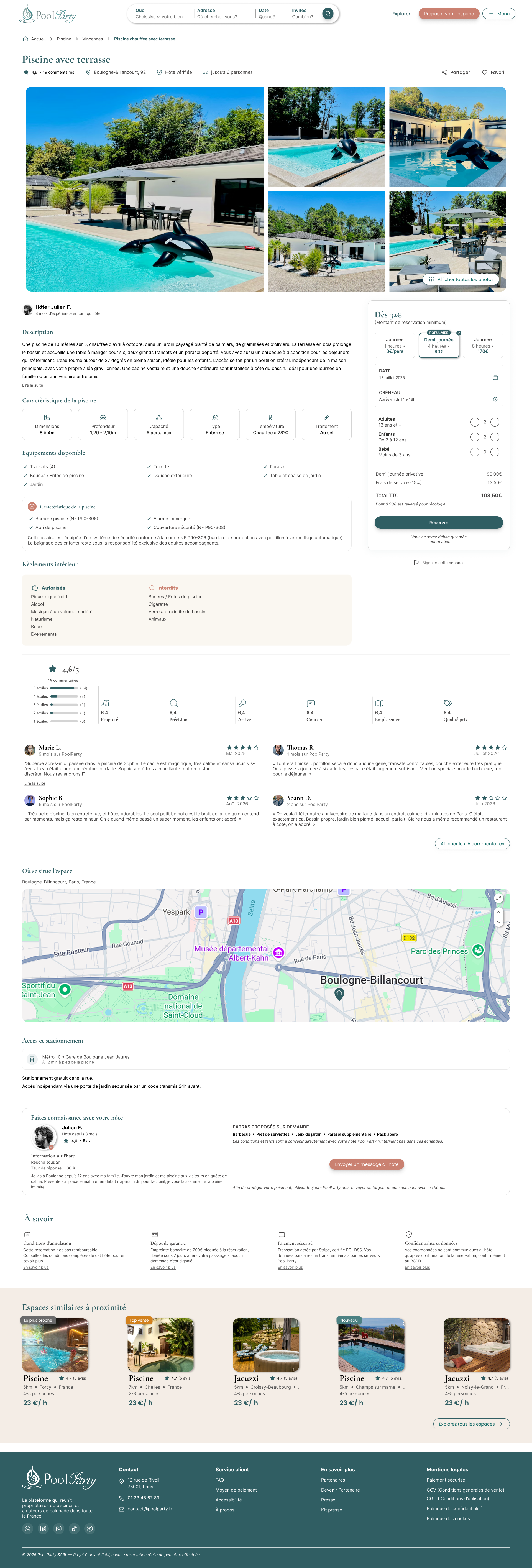
Task: Add listing to favorites with heart icon
Action: (x=485, y=72)
